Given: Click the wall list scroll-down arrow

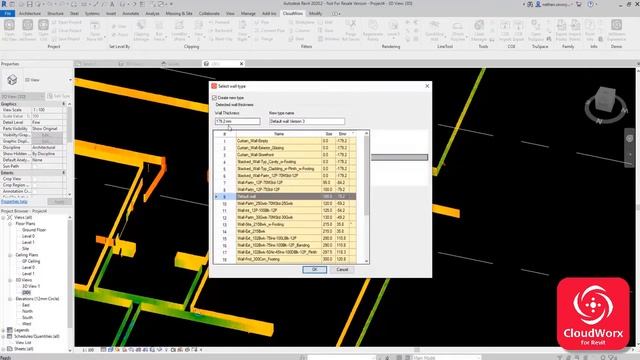Looking at the screenshot, I should pyautogui.click(x=366, y=261).
